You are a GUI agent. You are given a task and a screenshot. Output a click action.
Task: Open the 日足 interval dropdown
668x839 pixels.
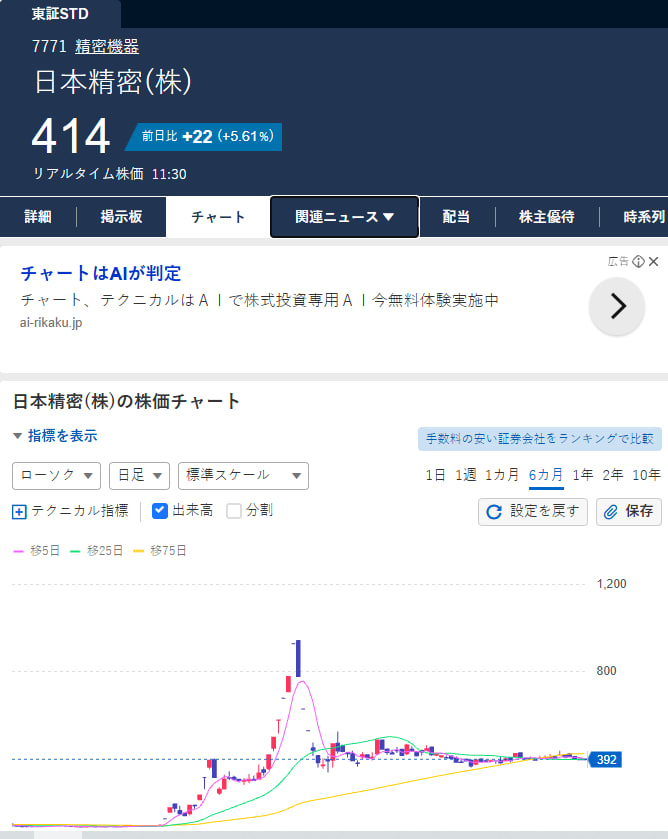[139, 476]
